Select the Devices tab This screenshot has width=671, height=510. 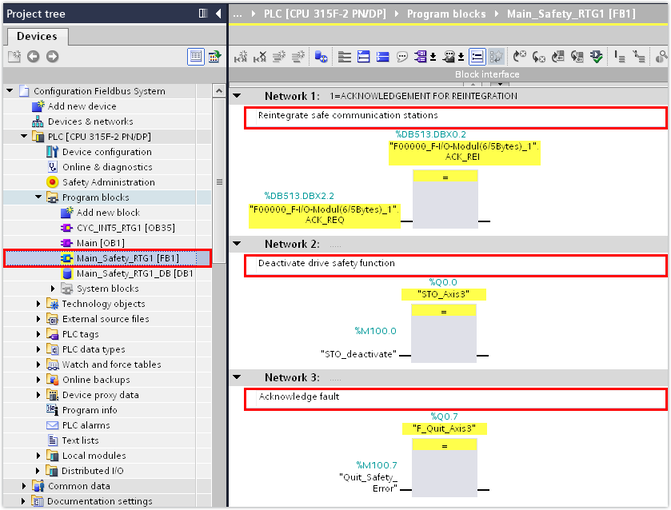tap(38, 36)
